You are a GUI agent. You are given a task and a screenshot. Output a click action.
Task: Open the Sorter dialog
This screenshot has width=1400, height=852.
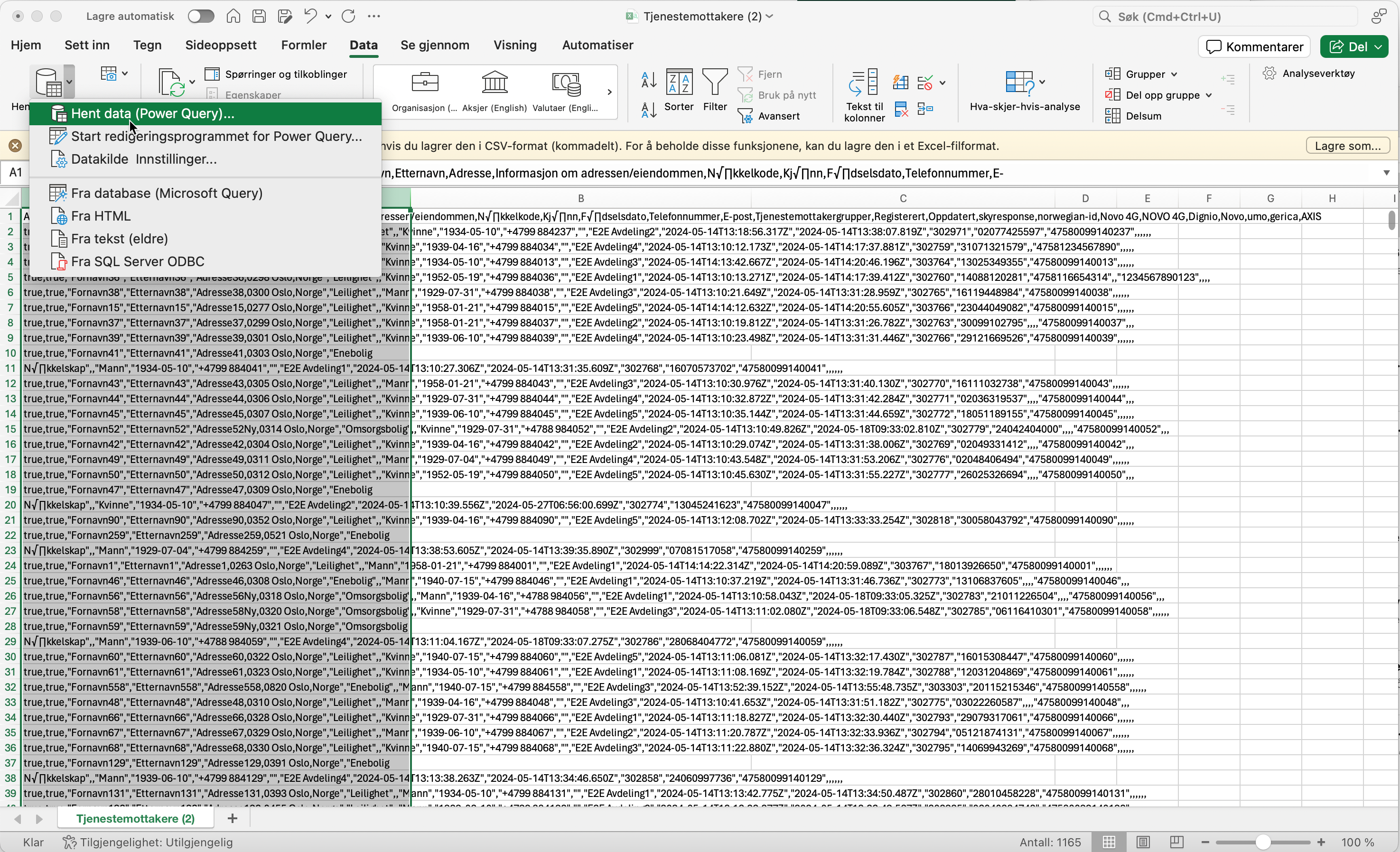(x=679, y=90)
